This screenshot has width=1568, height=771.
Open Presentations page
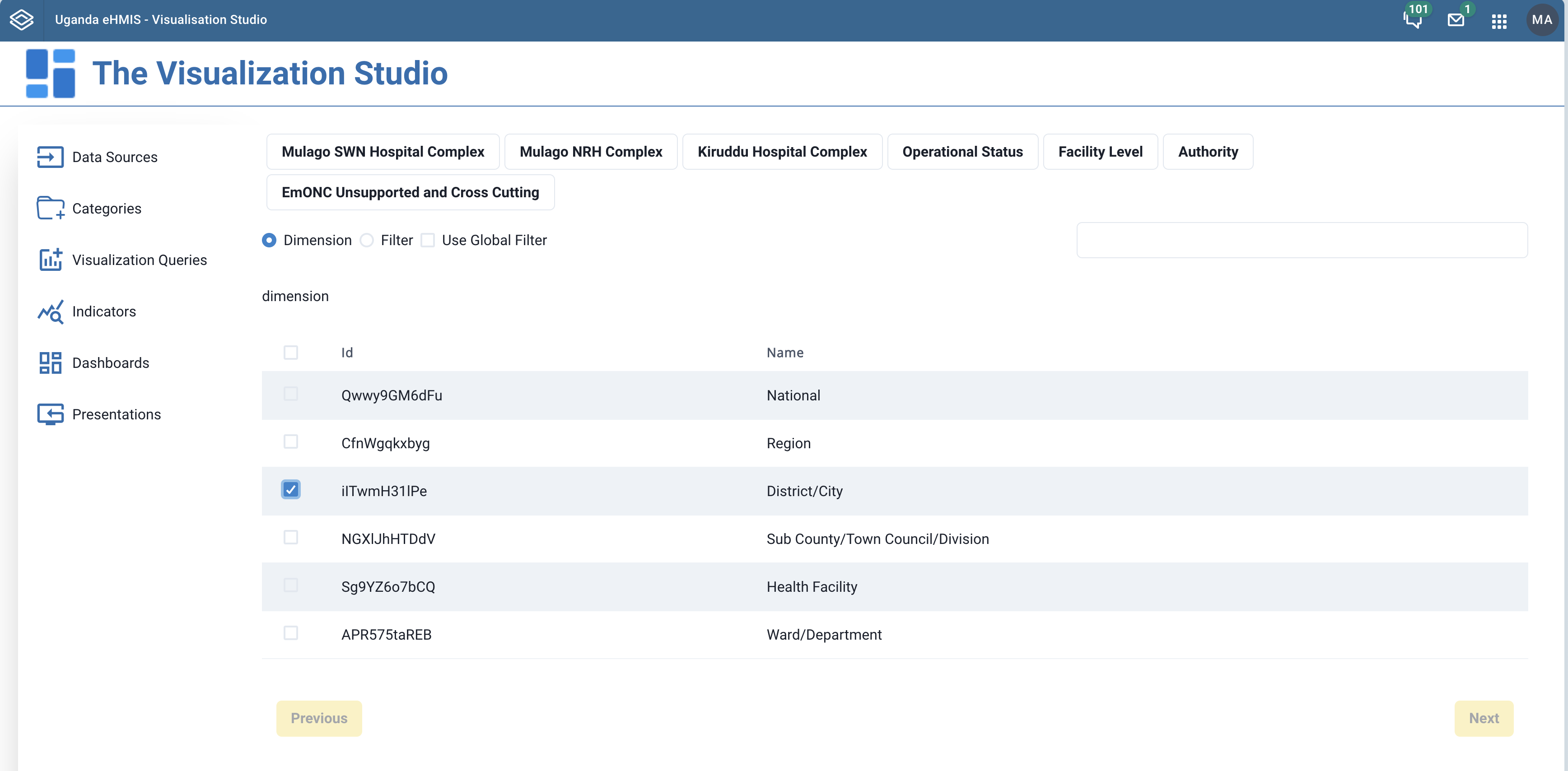tap(116, 414)
